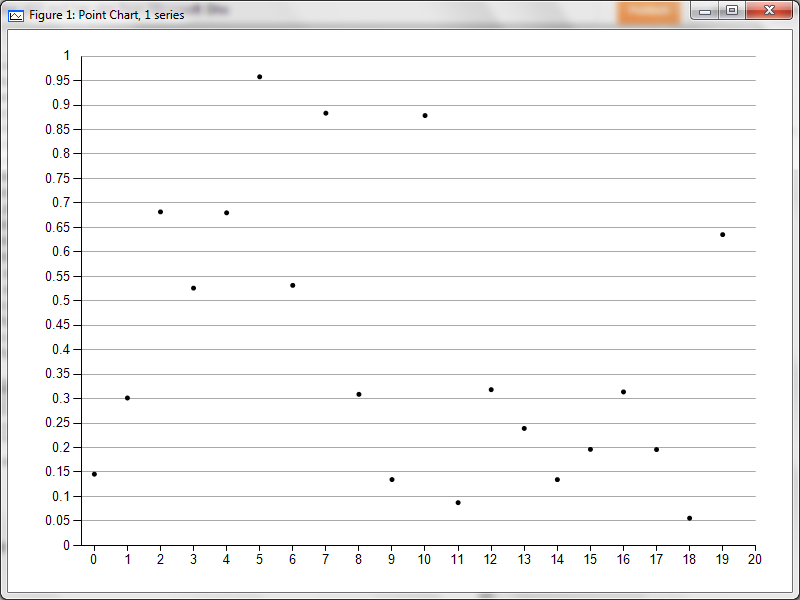Click the data point at x=15
This screenshot has width=800, height=600.
click(x=590, y=449)
